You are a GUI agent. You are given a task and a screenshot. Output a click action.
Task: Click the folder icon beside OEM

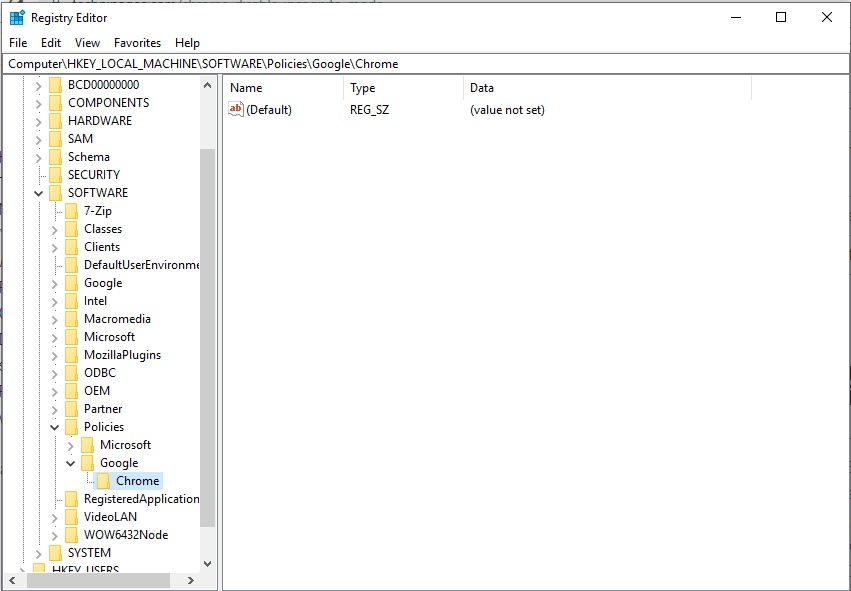tap(72, 391)
